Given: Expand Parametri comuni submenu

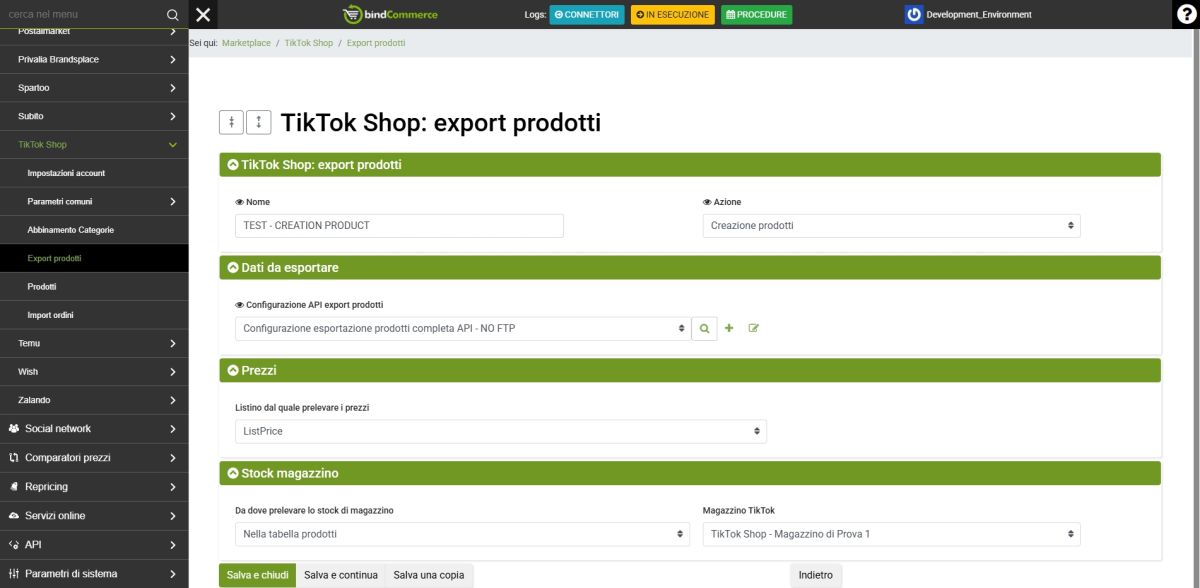Looking at the screenshot, I should 94,202.
